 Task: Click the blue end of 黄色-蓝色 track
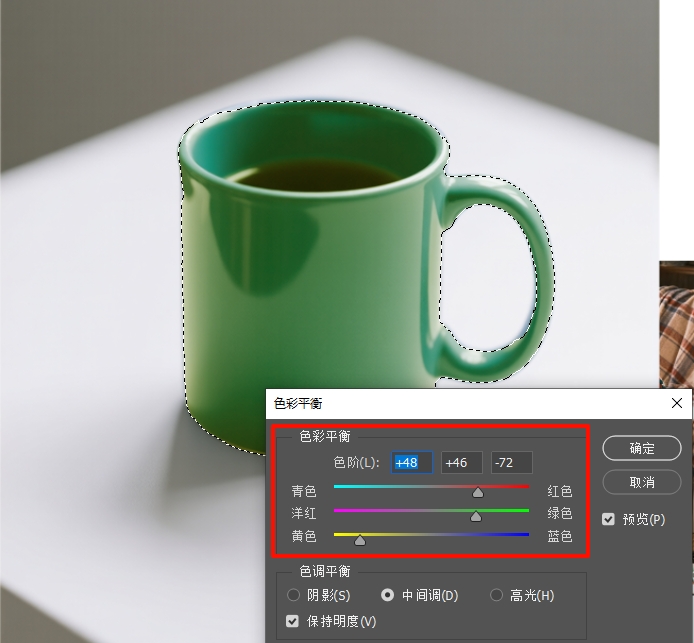524,535
